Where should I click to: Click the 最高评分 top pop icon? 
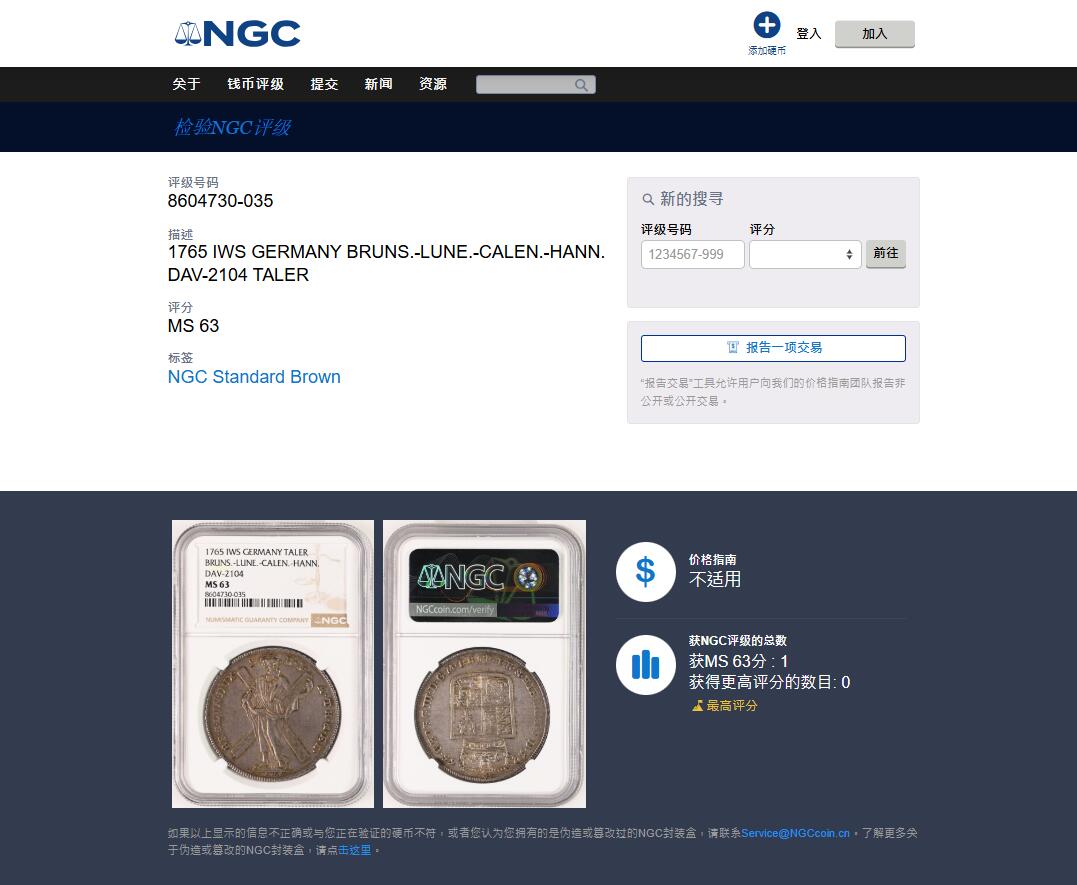697,706
